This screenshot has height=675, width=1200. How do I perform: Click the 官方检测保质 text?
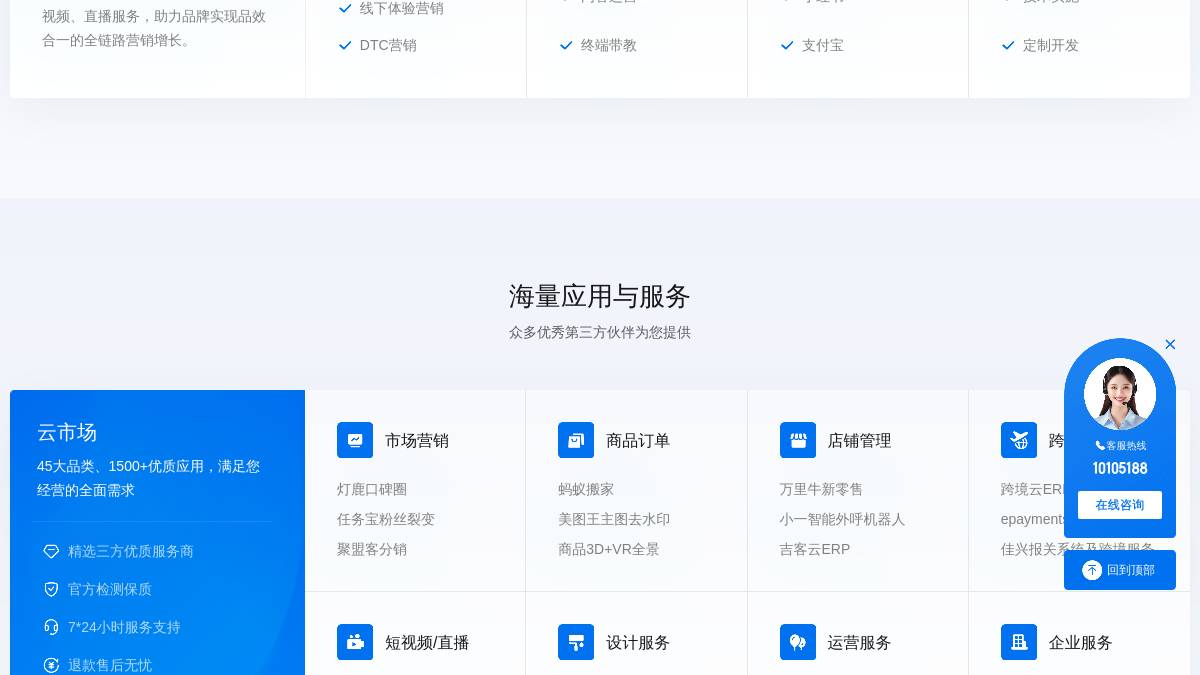click(110, 589)
